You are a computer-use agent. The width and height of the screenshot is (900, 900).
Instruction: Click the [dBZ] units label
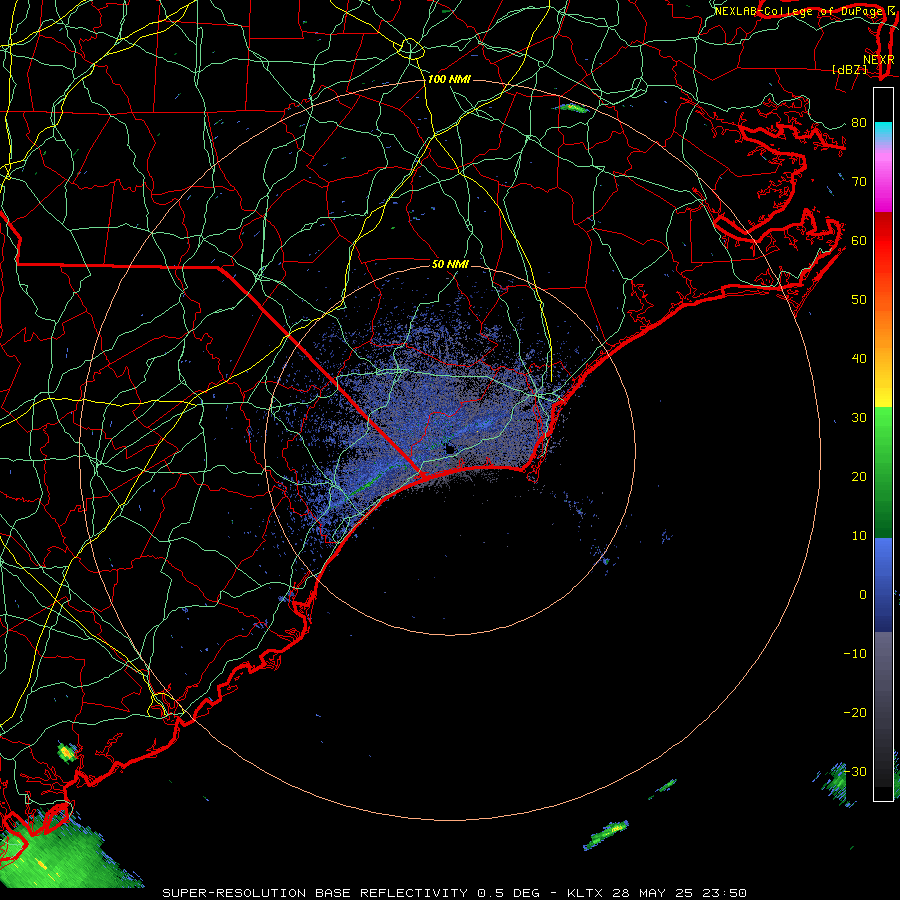pyautogui.click(x=849, y=69)
